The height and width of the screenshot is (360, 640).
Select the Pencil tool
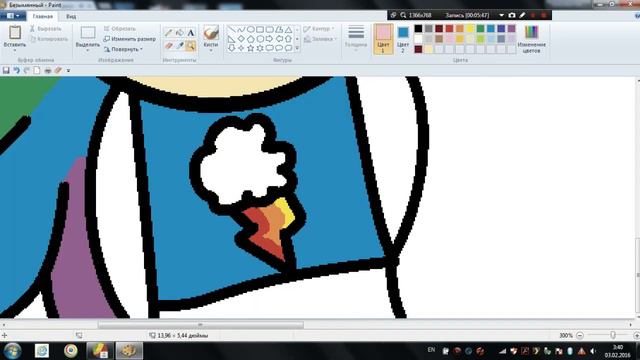click(x=169, y=33)
